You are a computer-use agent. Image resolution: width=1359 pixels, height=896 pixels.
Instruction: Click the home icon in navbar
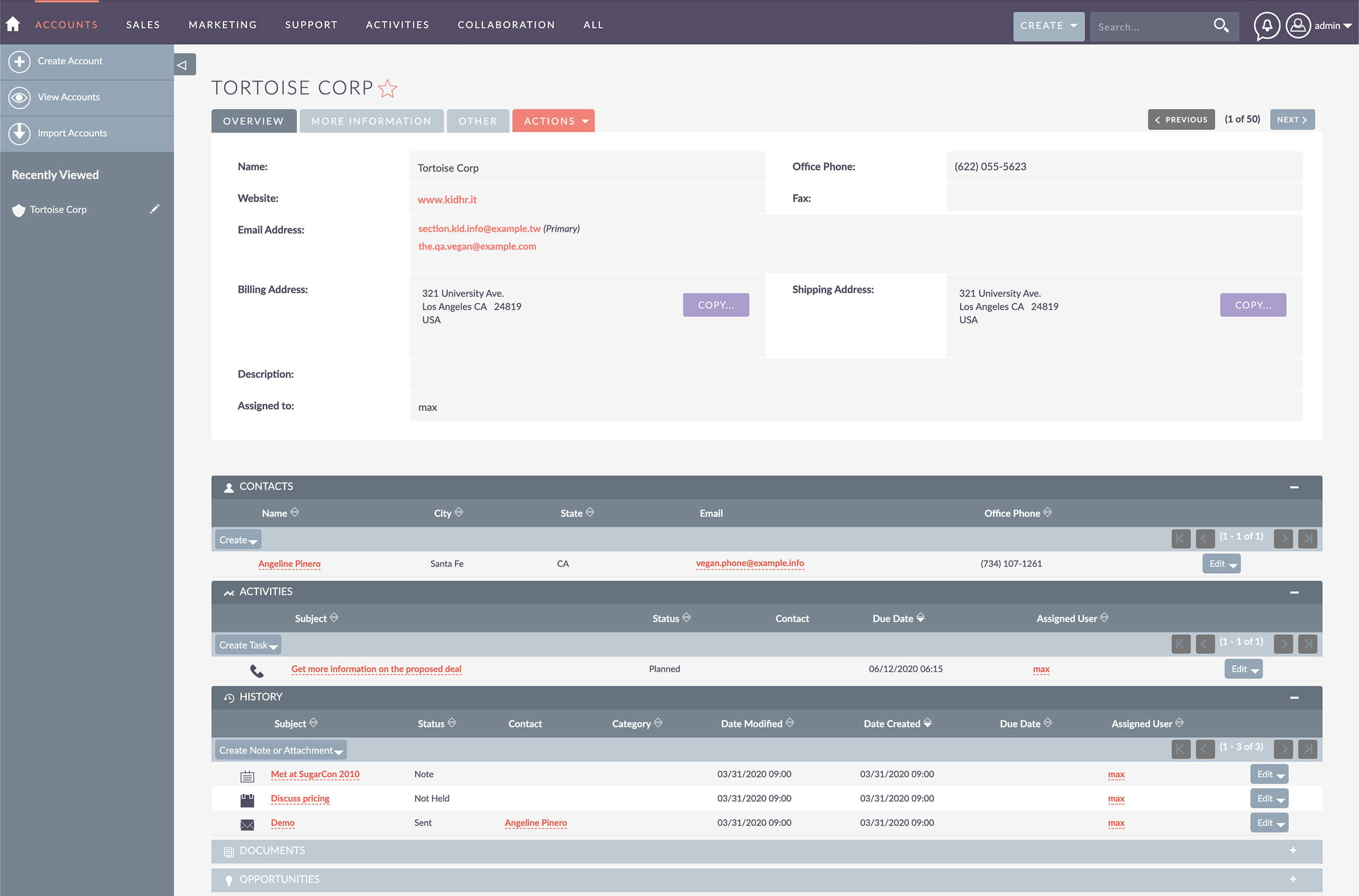coord(13,24)
